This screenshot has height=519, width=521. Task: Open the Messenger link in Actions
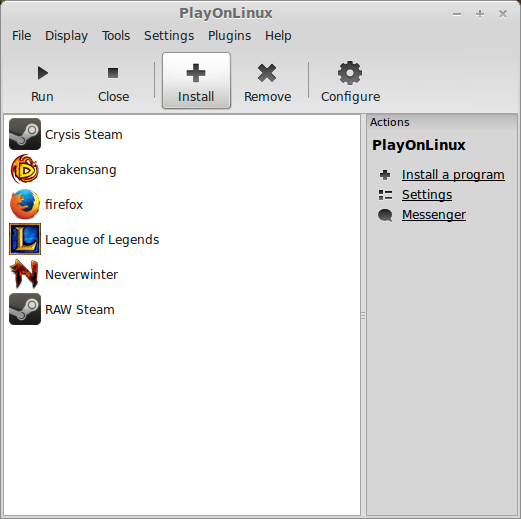coord(434,215)
